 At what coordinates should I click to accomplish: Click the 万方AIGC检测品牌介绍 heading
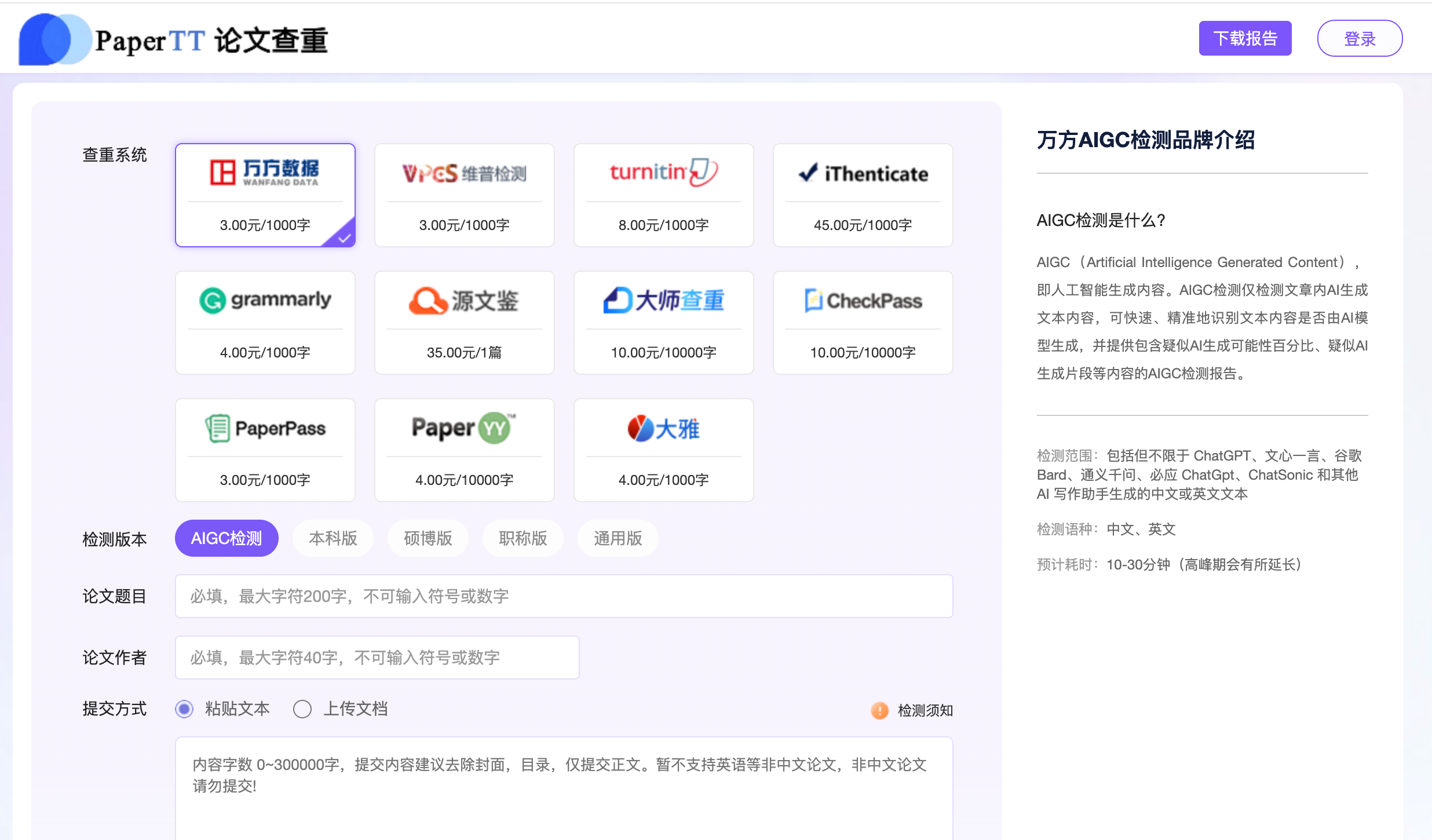coord(1146,140)
